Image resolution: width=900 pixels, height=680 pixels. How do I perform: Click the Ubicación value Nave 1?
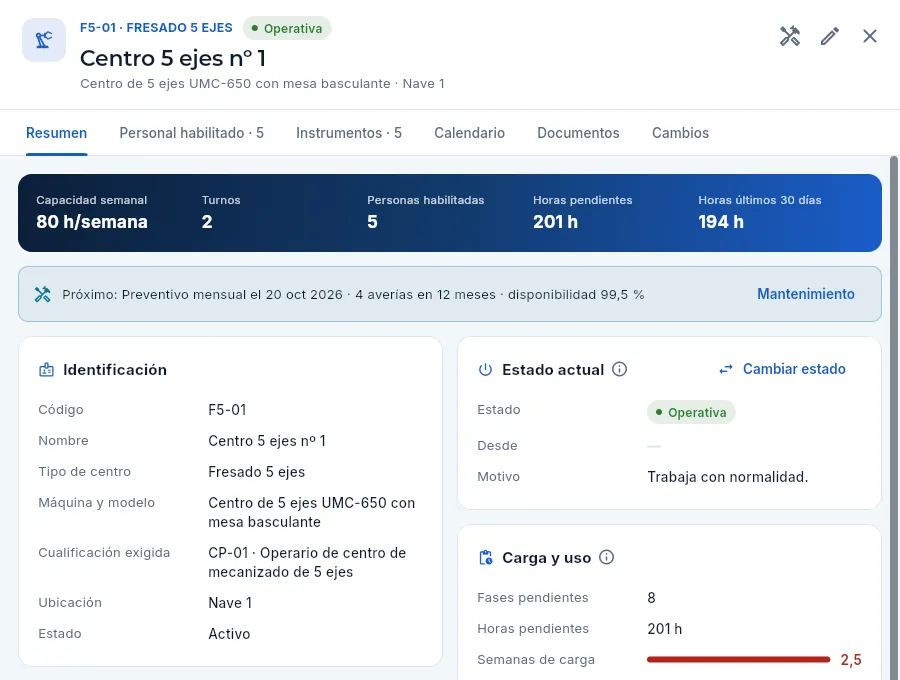click(230, 603)
